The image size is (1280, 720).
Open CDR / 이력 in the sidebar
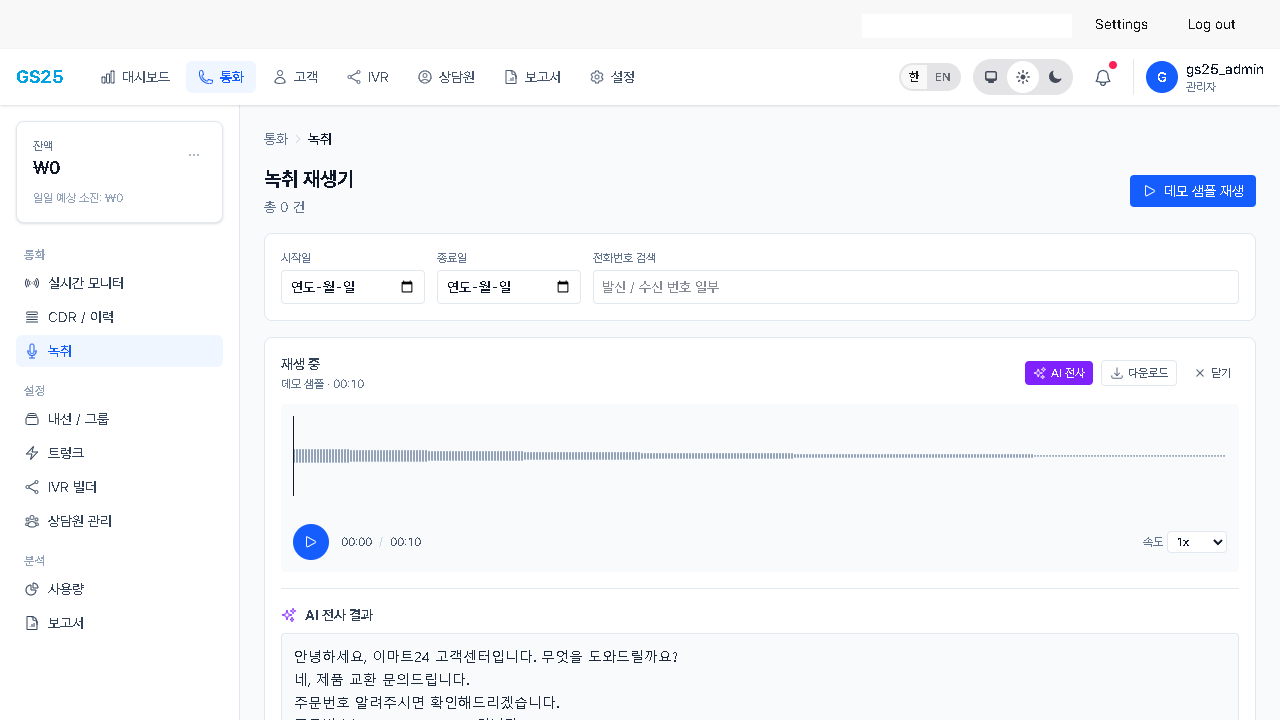[x=119, y=317]
